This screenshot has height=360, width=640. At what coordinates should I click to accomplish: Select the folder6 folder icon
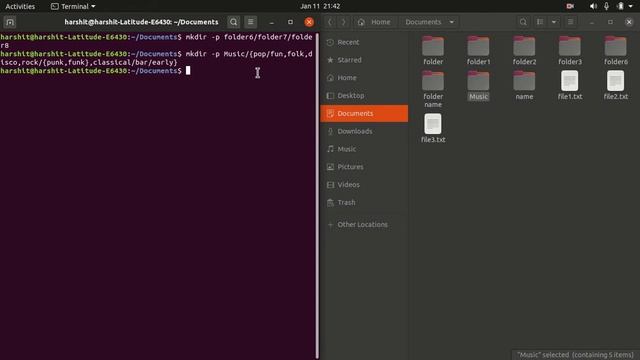(x=616, y=46)
